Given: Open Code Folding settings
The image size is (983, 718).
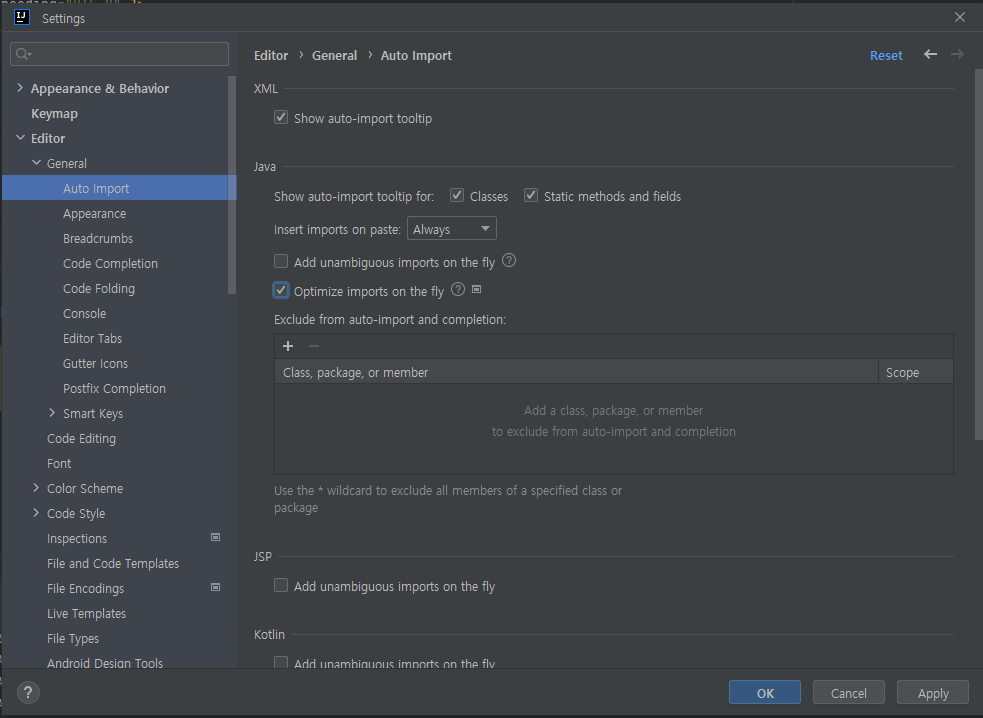Looking at the screenshot, I should point(99,288).
